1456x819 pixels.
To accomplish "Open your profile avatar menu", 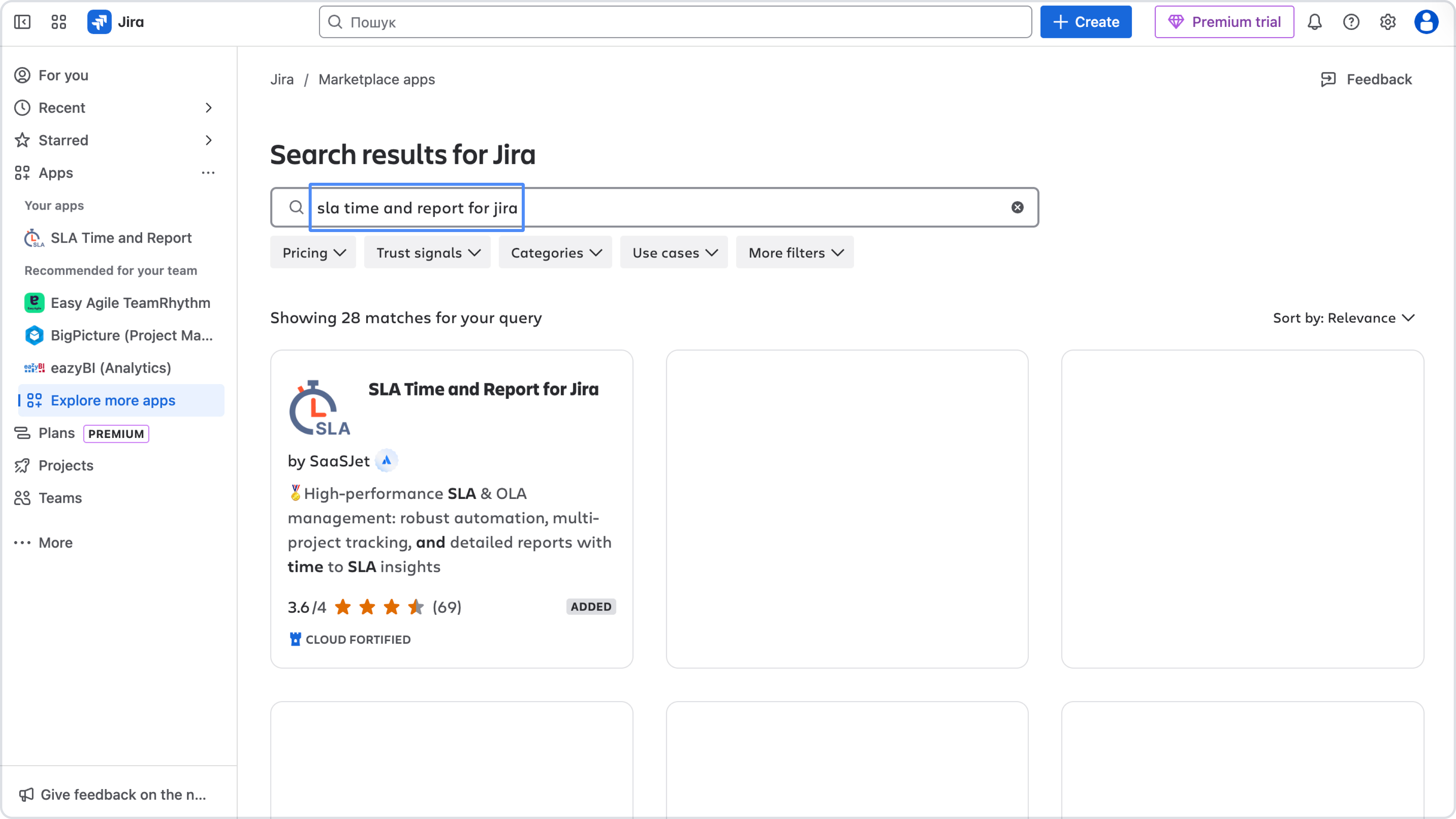I will point(1426,22).
